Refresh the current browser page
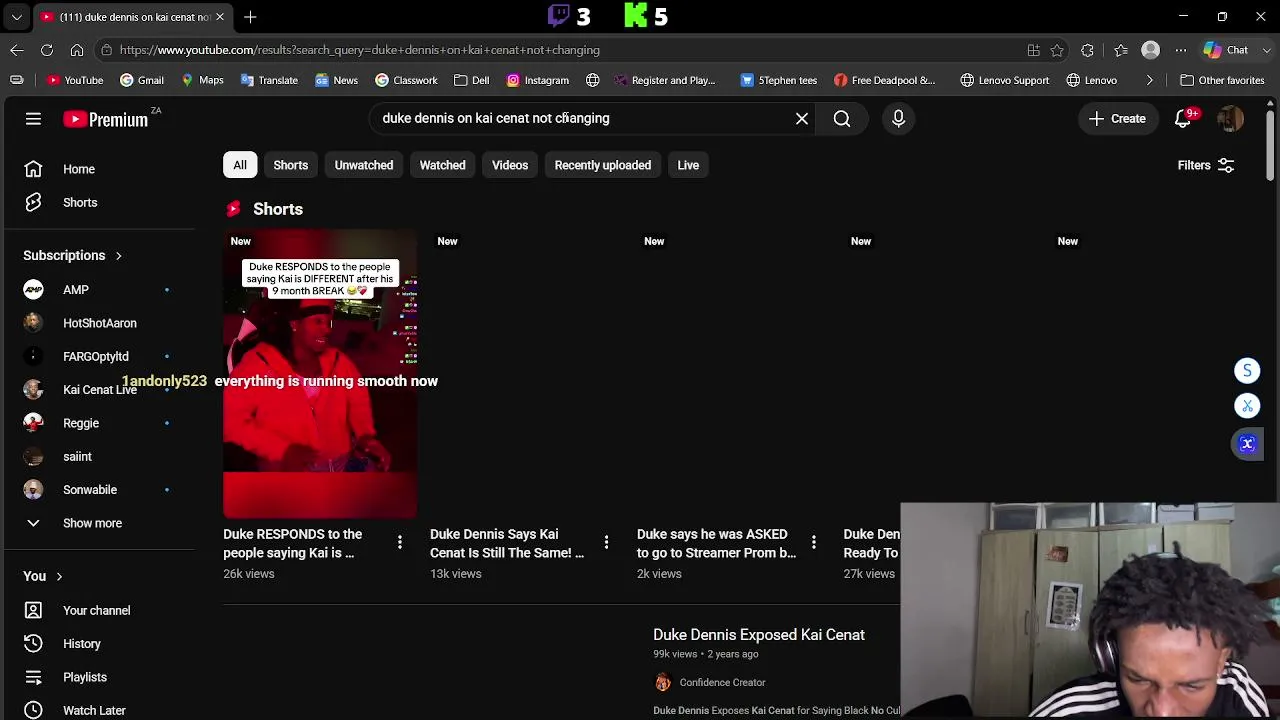Image resolution: width=1280 pixels, height=720 pixels. pyautogui.click(x=47, y=50)
